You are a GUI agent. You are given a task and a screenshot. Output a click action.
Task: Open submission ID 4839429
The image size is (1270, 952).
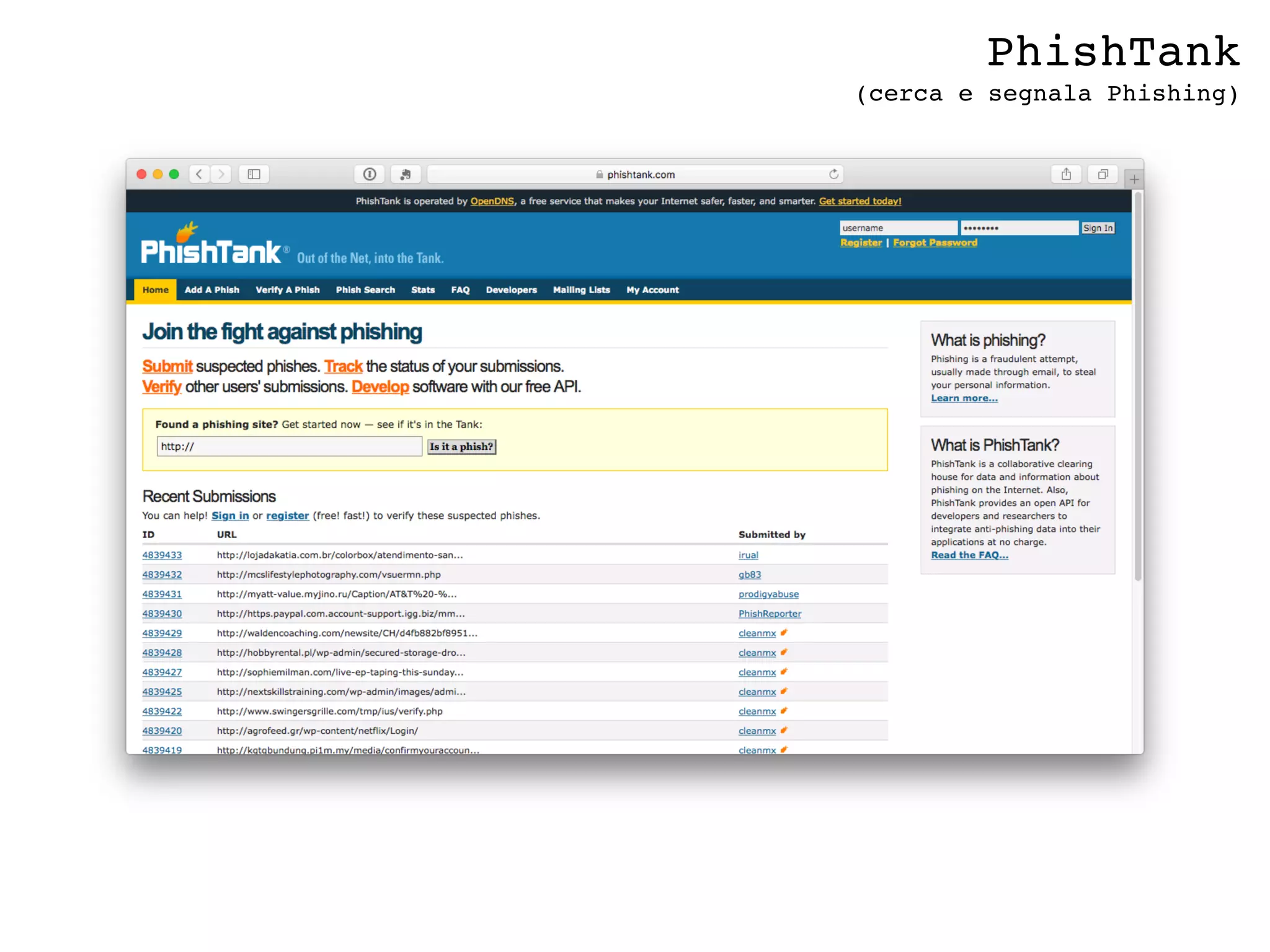(x=162, y=633)
